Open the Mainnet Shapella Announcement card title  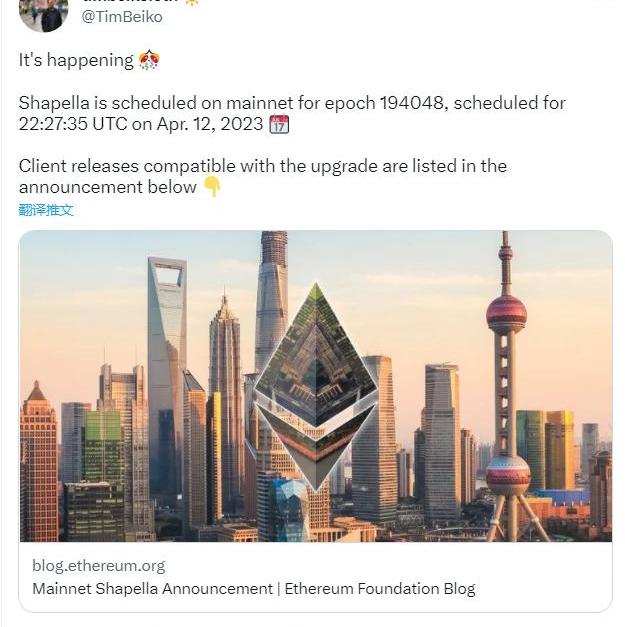[254, 589]
